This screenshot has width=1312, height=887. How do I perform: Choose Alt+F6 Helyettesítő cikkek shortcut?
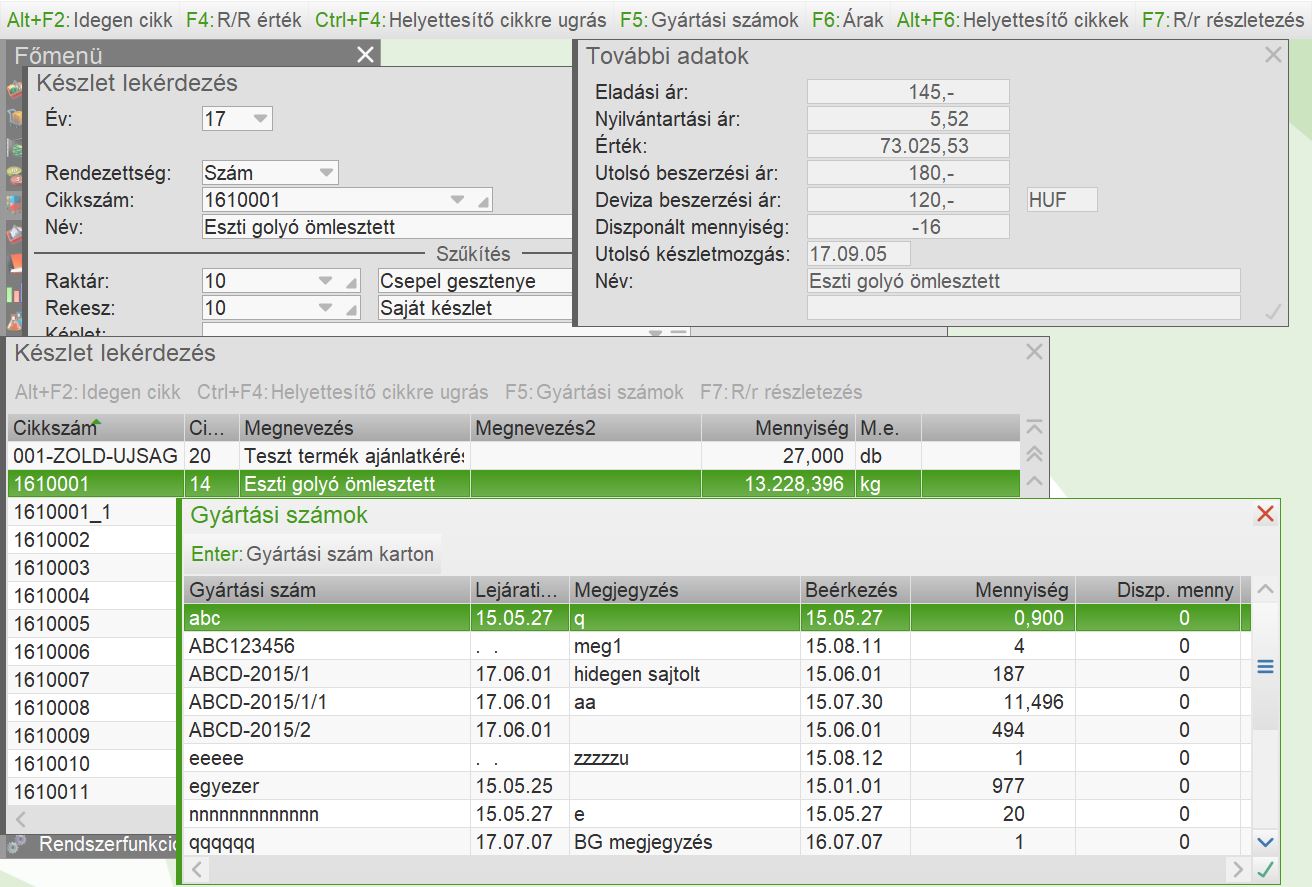tap(1012, 19)
